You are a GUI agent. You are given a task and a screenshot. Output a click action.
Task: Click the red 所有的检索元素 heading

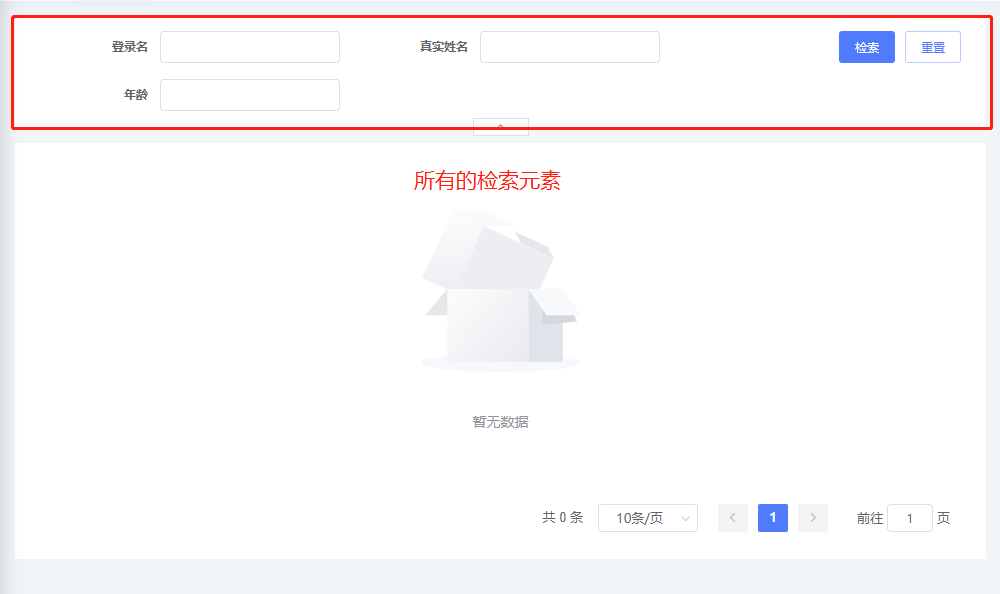(489, 181)
